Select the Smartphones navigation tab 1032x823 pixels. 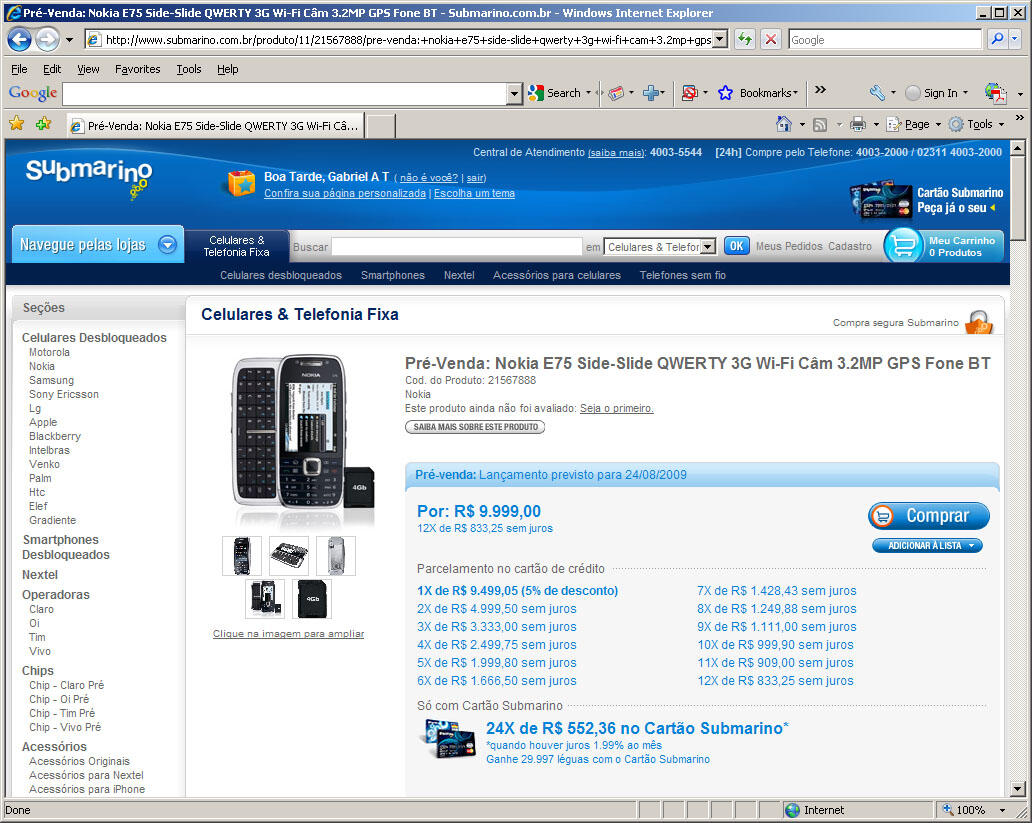point(392,275)
